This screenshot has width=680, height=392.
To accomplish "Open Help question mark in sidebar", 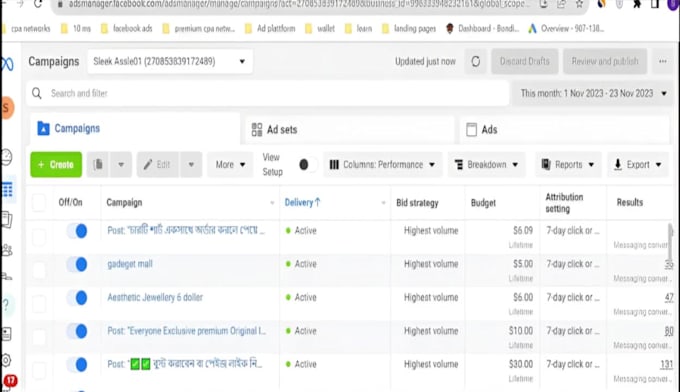I will tap(7, 305).
